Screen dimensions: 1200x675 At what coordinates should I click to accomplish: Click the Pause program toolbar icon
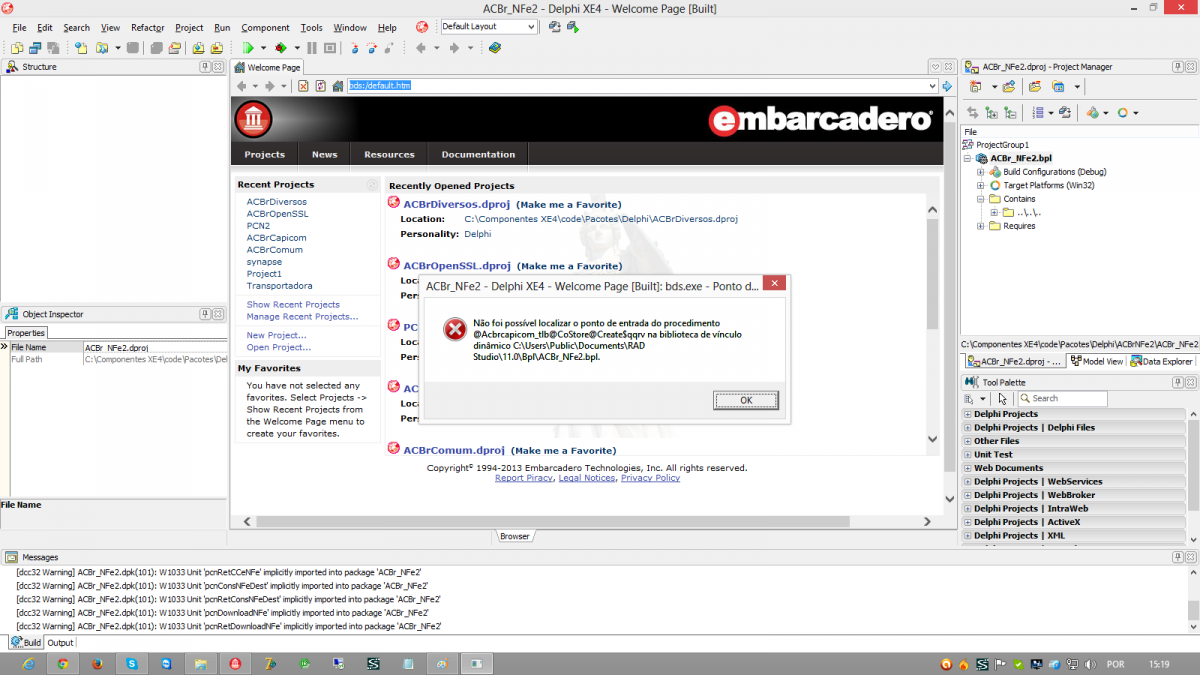click(312, 48)
